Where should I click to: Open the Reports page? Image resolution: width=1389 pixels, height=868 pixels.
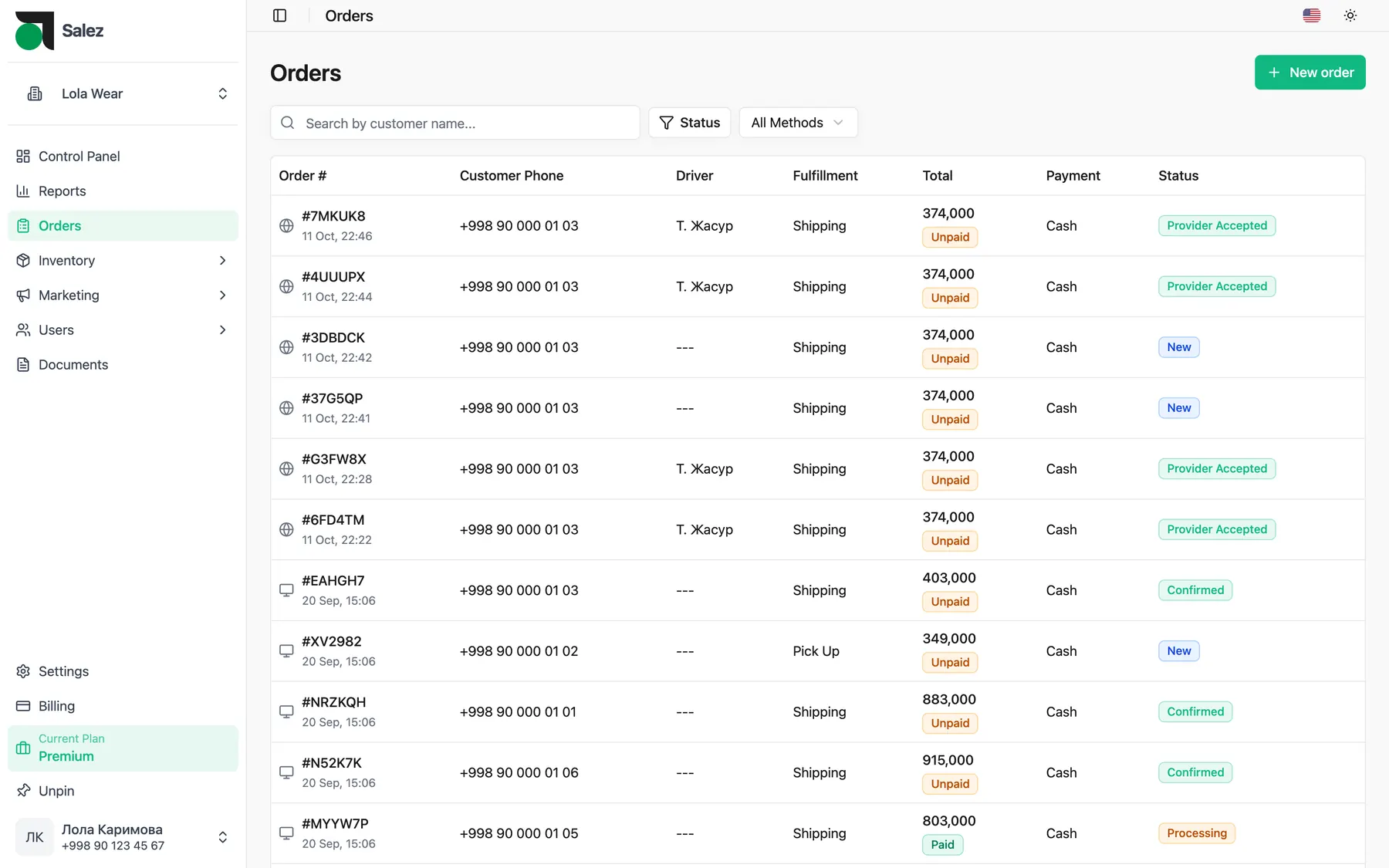[x=123, y=191]
